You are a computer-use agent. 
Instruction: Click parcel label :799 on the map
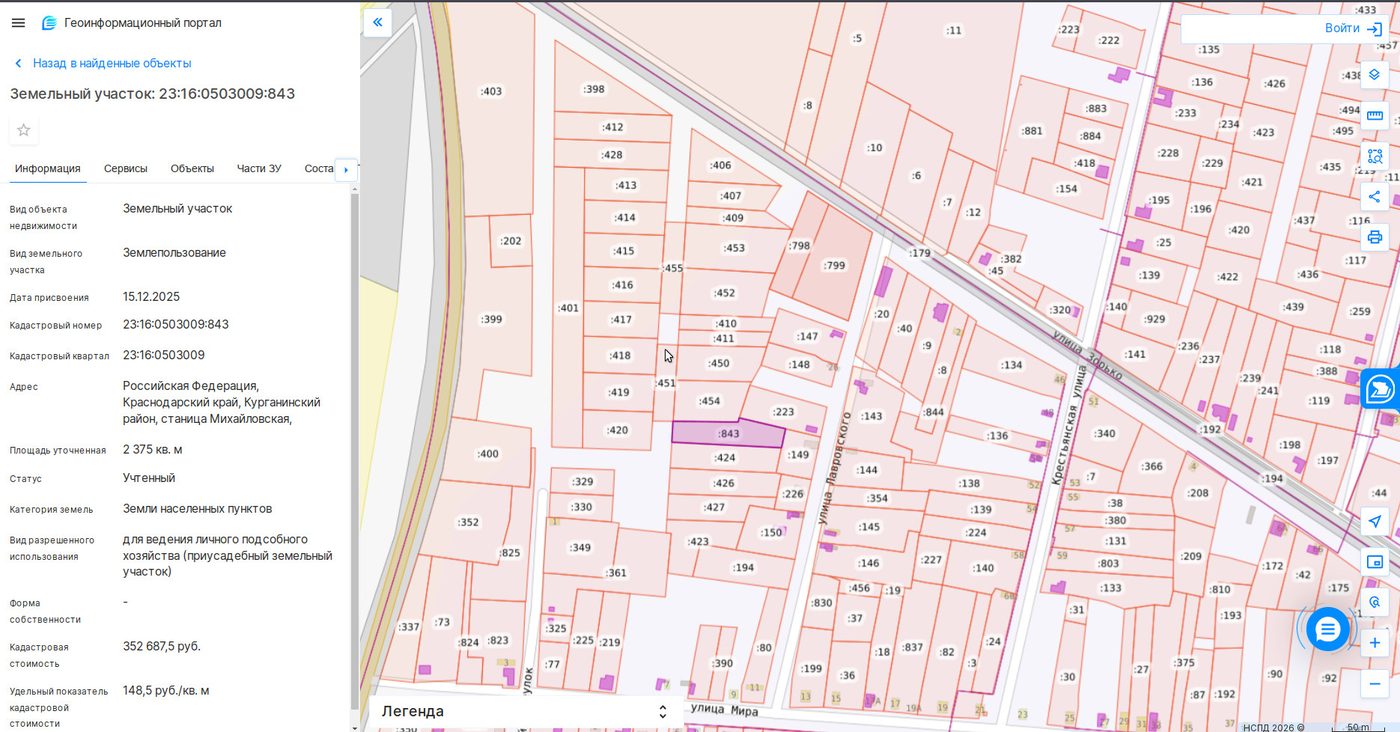pos(834,266)
